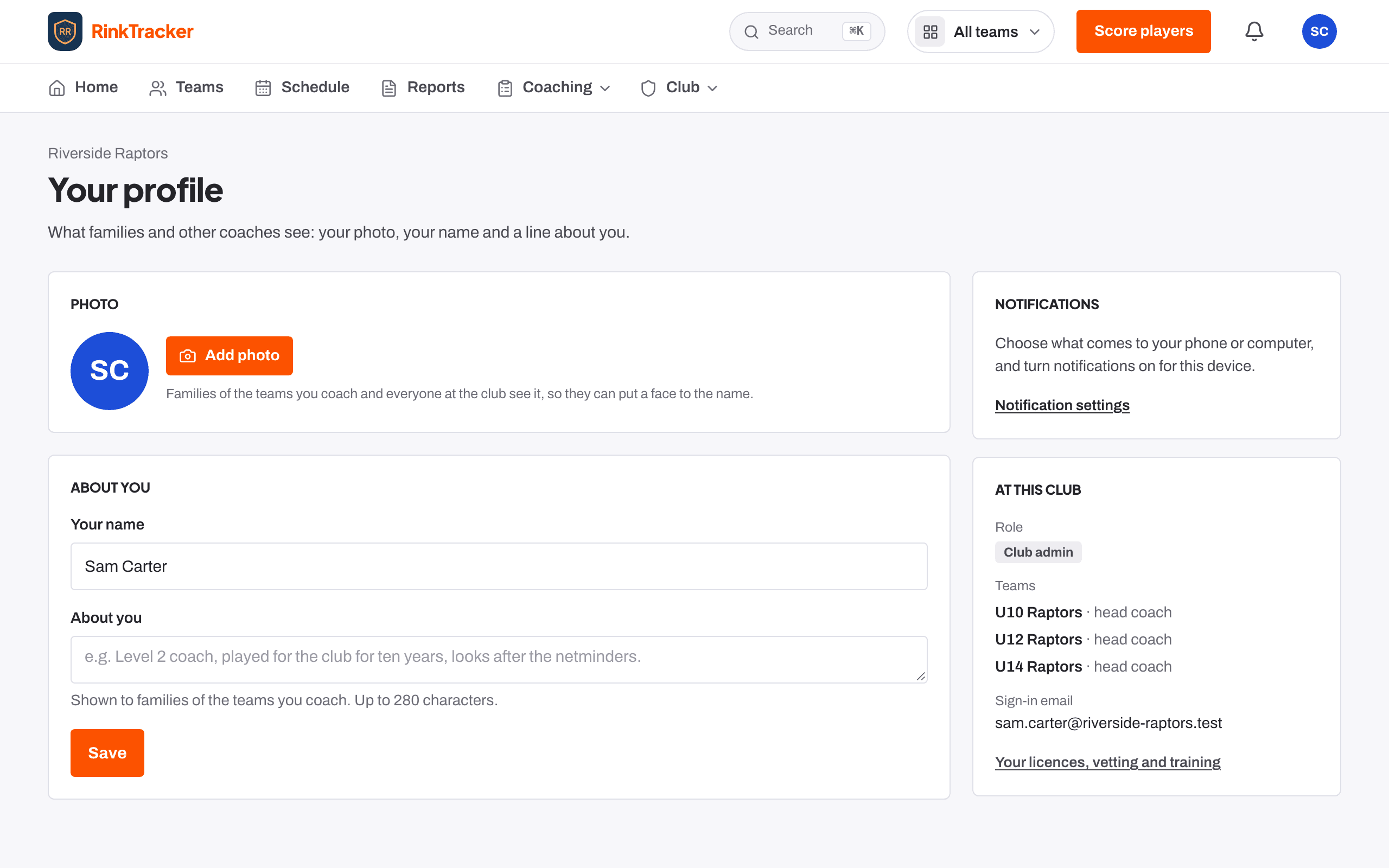The image size is (1389, 868).
Task: Open the Schedule nav item
Action: click(302, 87)
